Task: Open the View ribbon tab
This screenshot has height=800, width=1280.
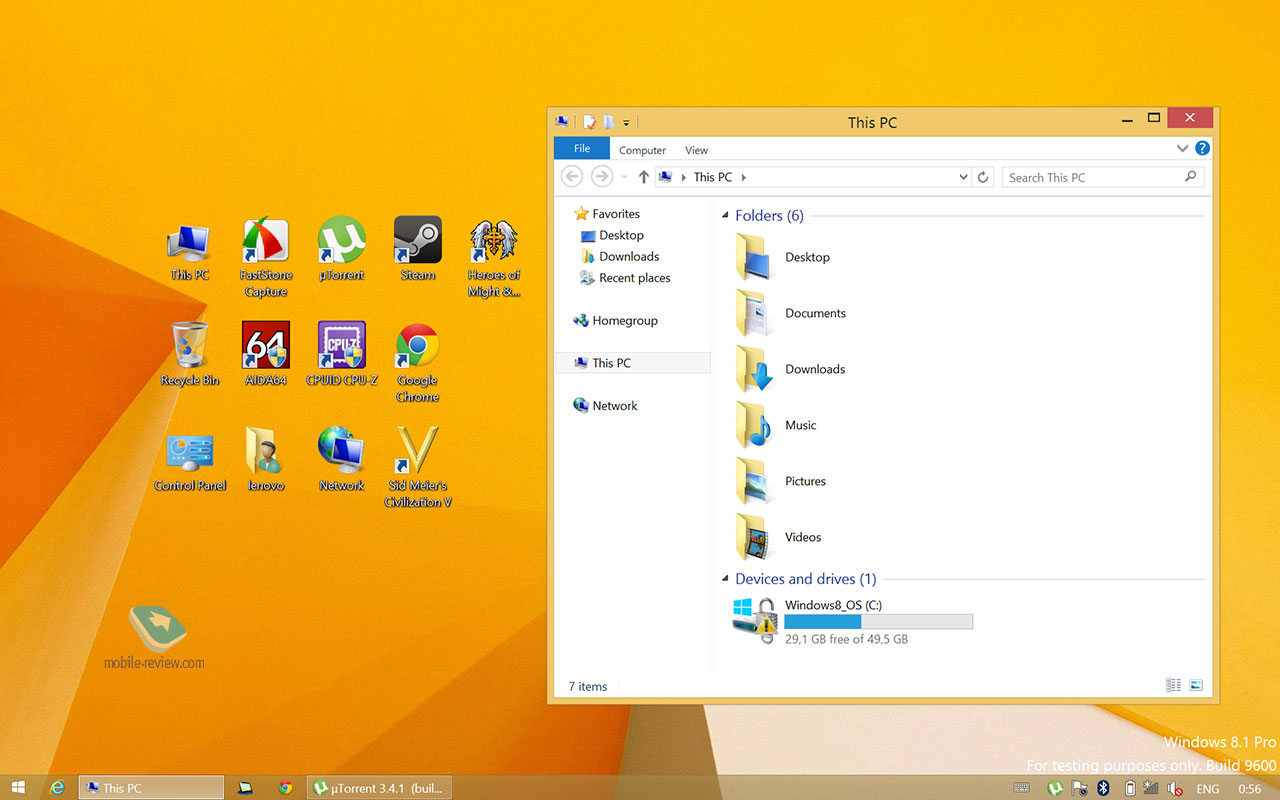Action: tap(696, 150)
